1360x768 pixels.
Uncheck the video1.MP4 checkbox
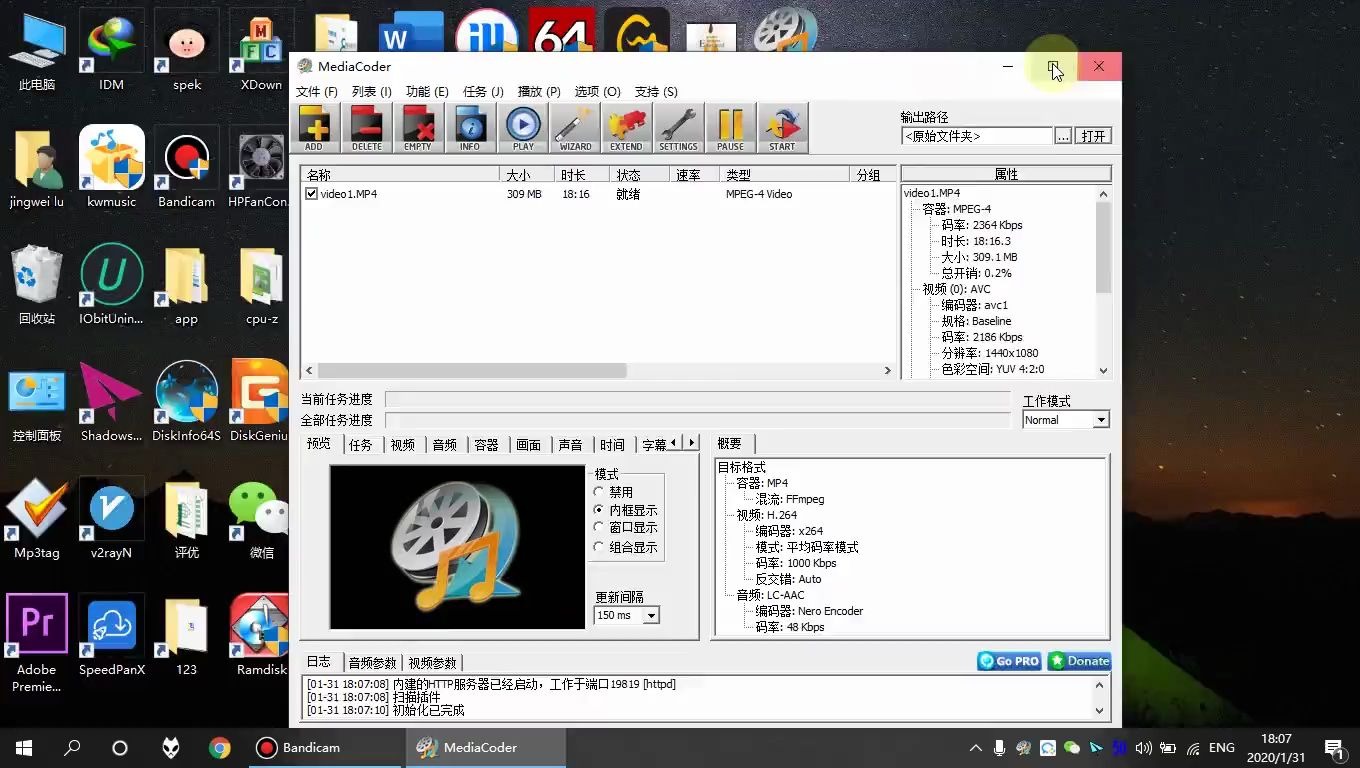tap(312, 194)
